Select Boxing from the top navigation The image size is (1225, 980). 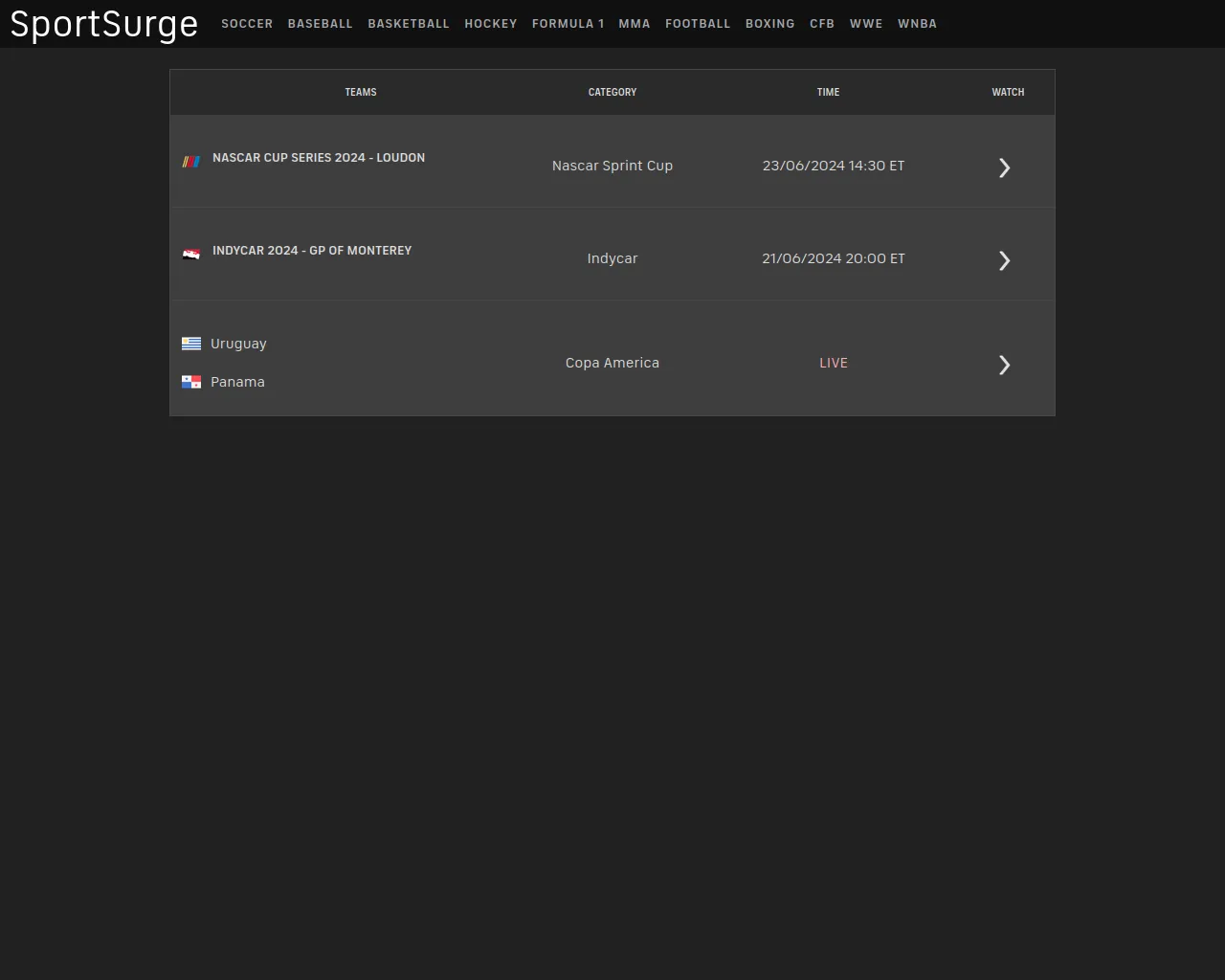[769, 24]
